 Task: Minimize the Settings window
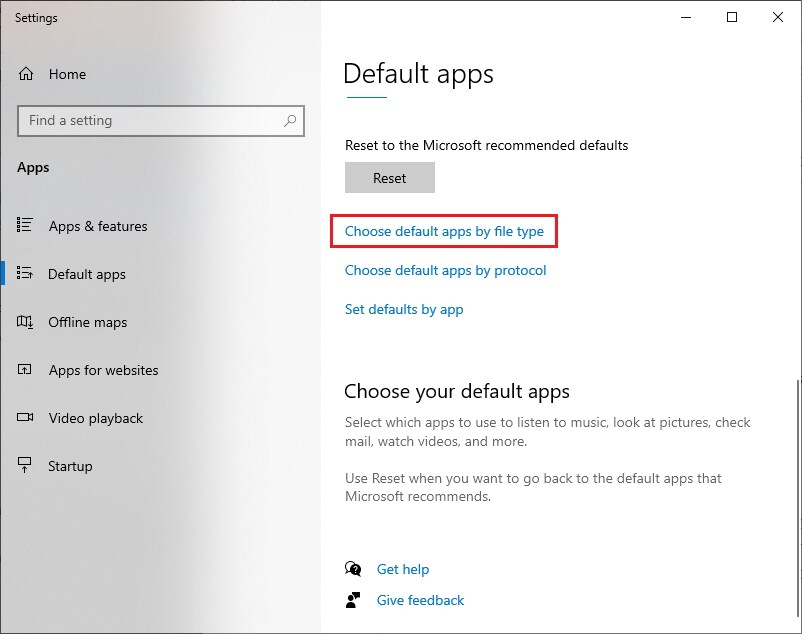686,17
